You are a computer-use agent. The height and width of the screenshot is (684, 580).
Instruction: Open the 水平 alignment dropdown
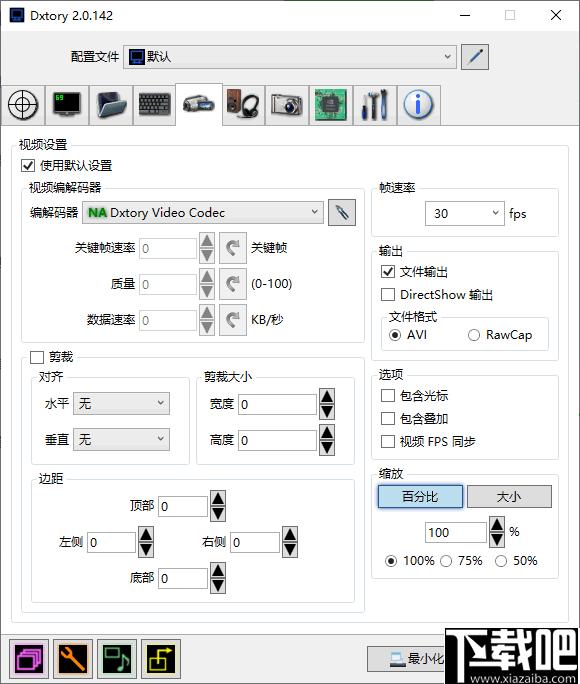pos(121,404)
